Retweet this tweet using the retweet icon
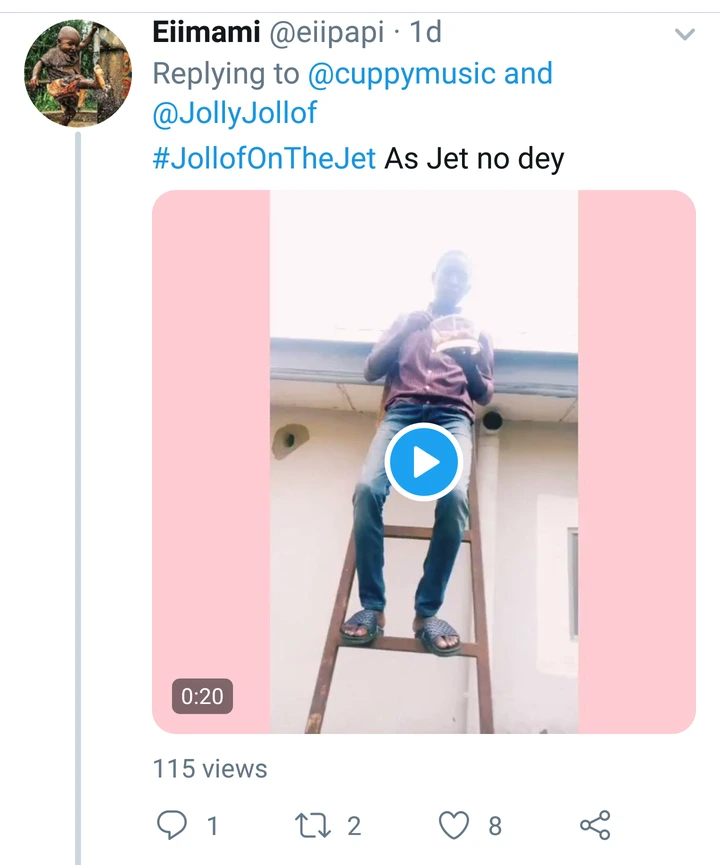This screenshot has height=865, width=720. [314, 825]
